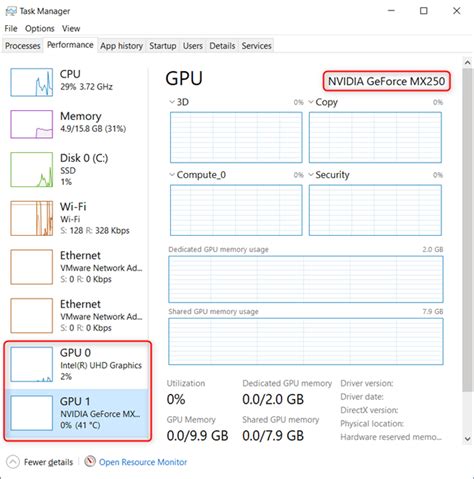Click the Shared GPU memory 0.0/7.9 GB value

(273, 435)
